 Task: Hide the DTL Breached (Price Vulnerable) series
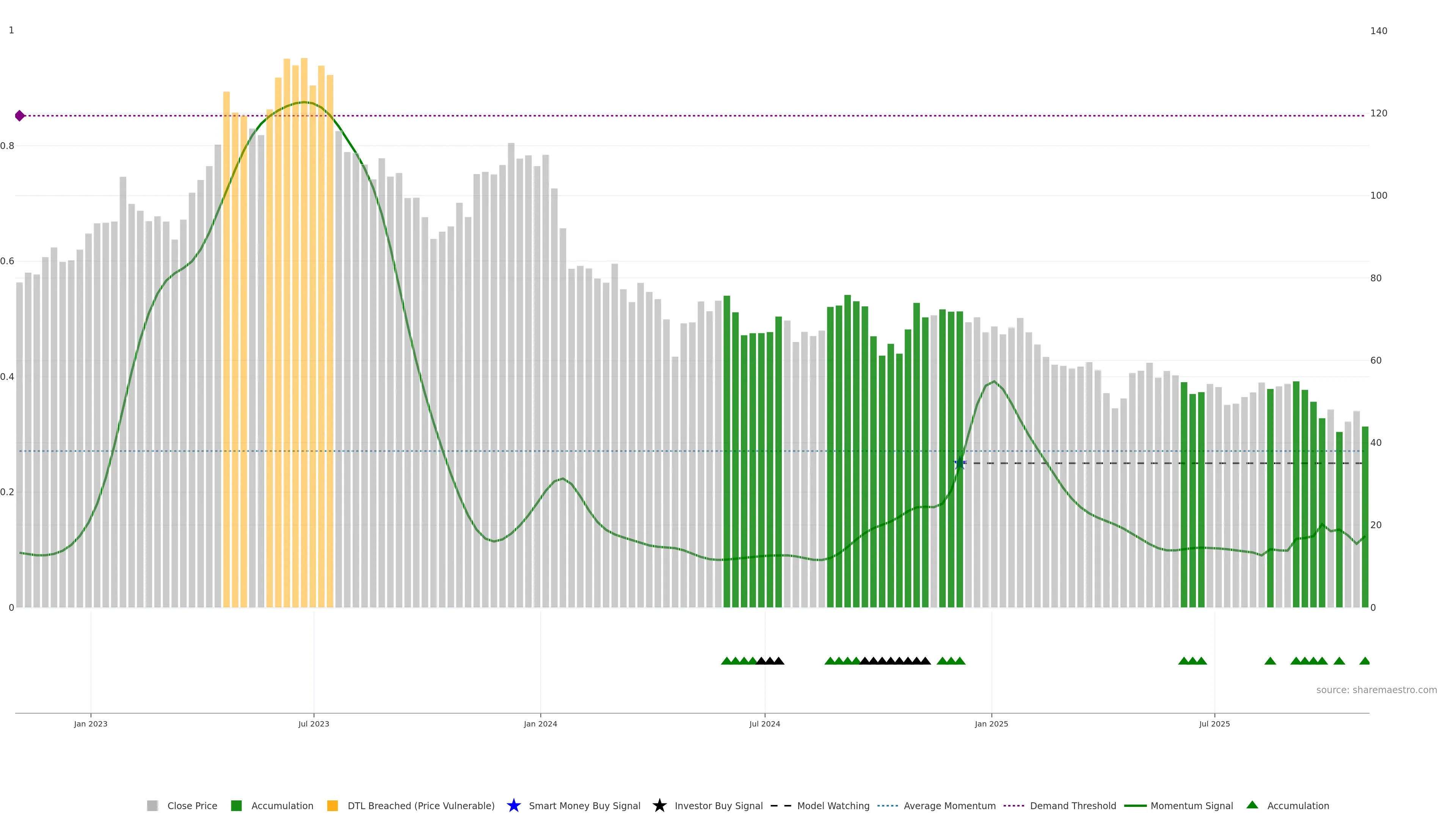click(420, 805)
